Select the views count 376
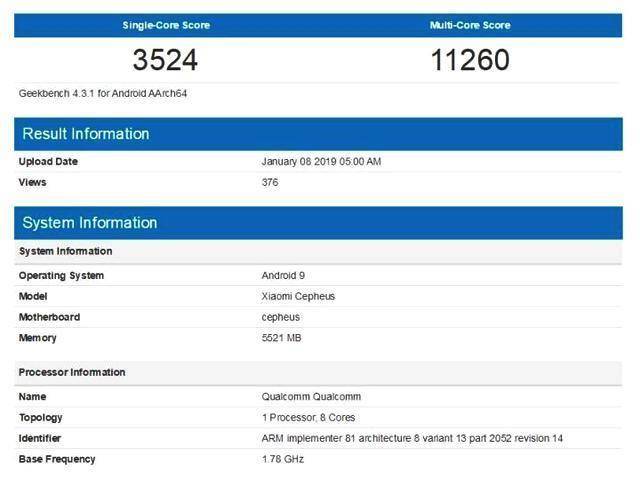The height and width of the screenshot is (479, 640). (x=270, y=182)
